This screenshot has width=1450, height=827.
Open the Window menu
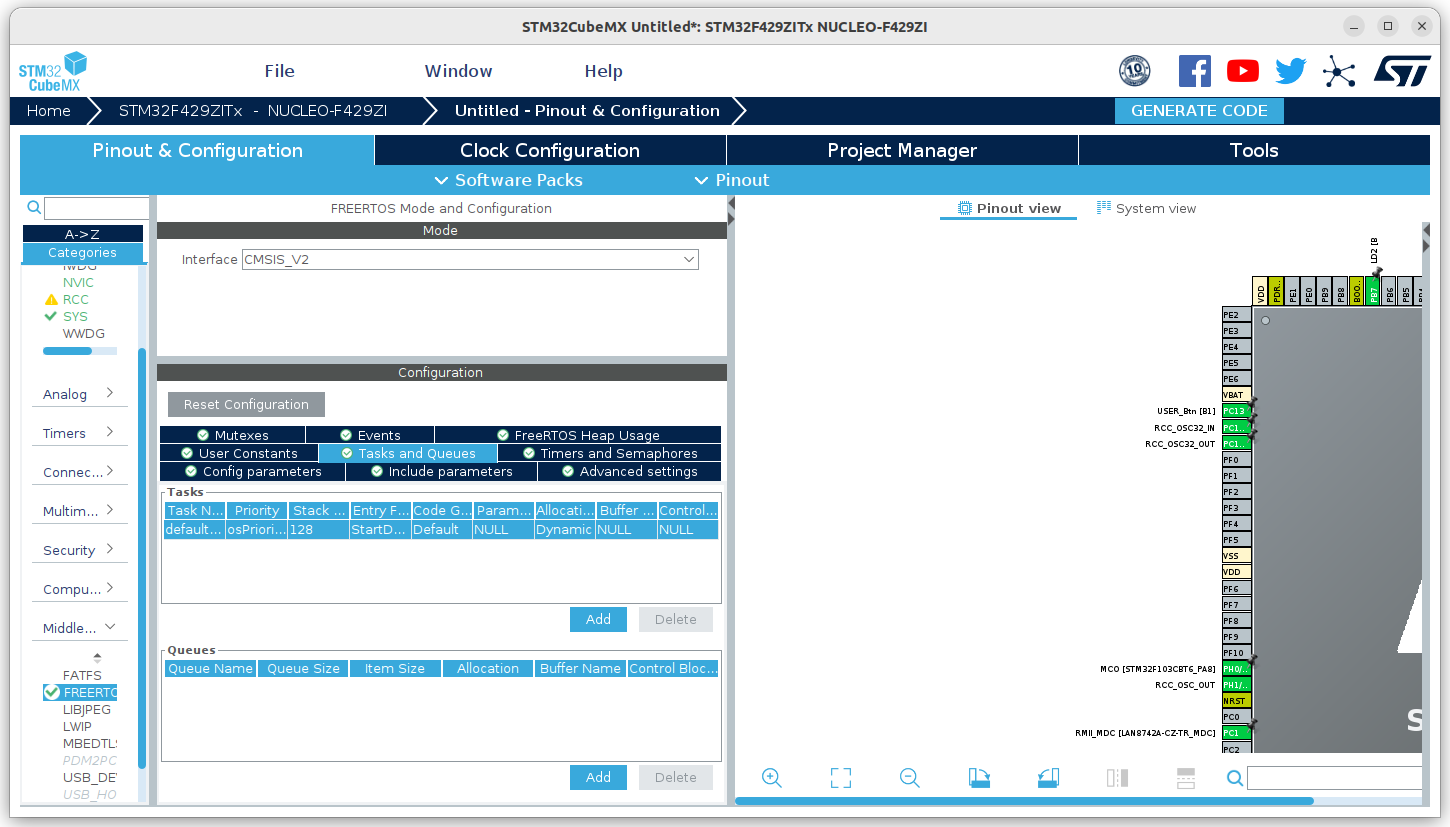click(458, 71)
